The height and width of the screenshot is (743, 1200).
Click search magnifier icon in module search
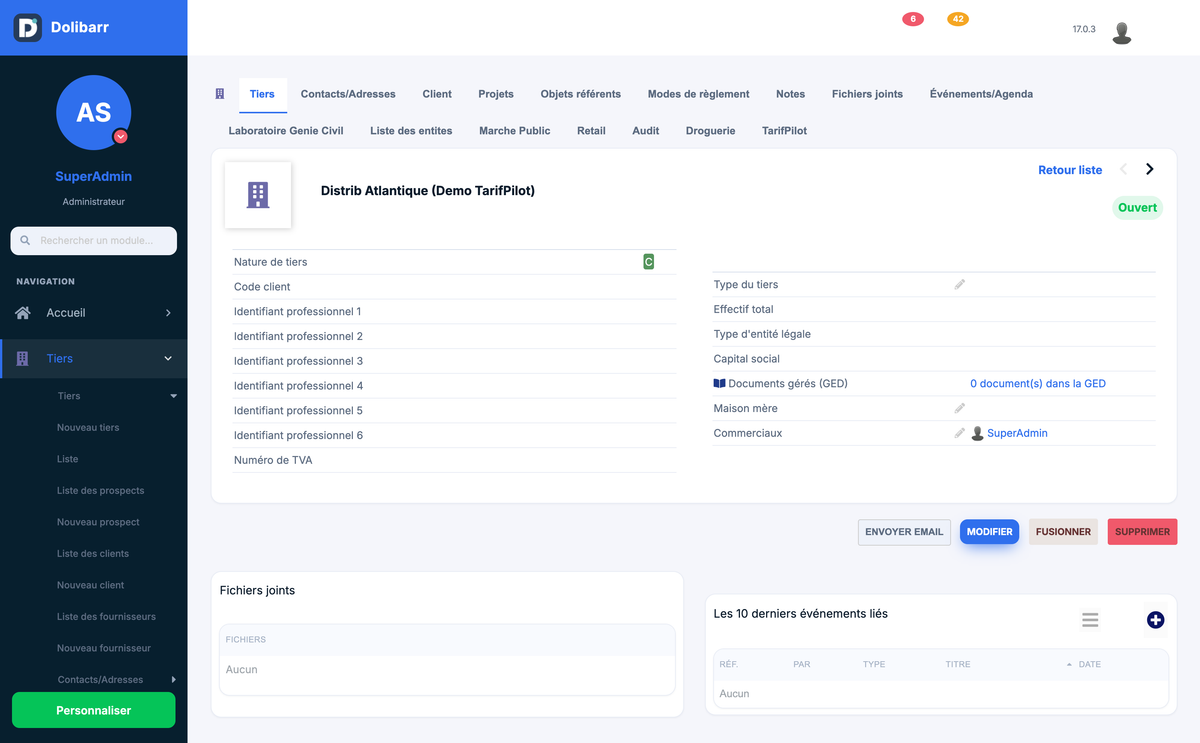pyautogui.click(x=26, y=241)
